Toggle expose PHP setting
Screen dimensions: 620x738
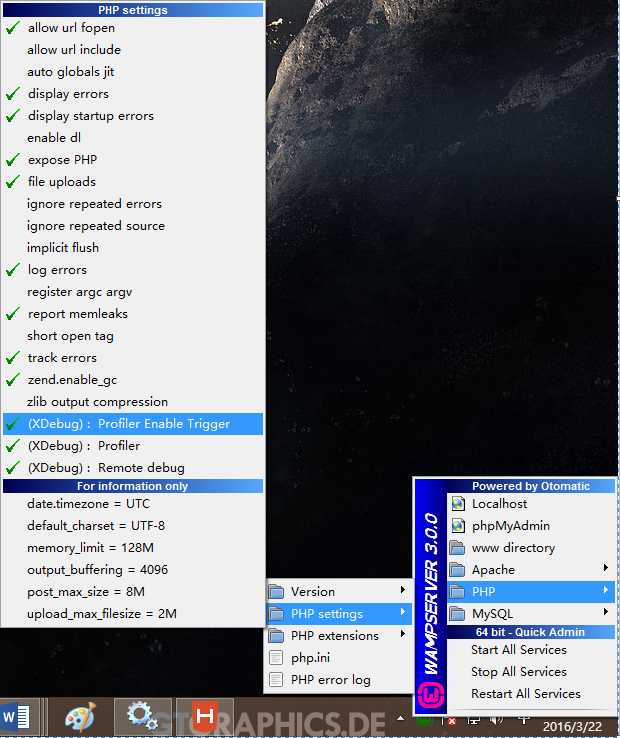pos(133,160)
